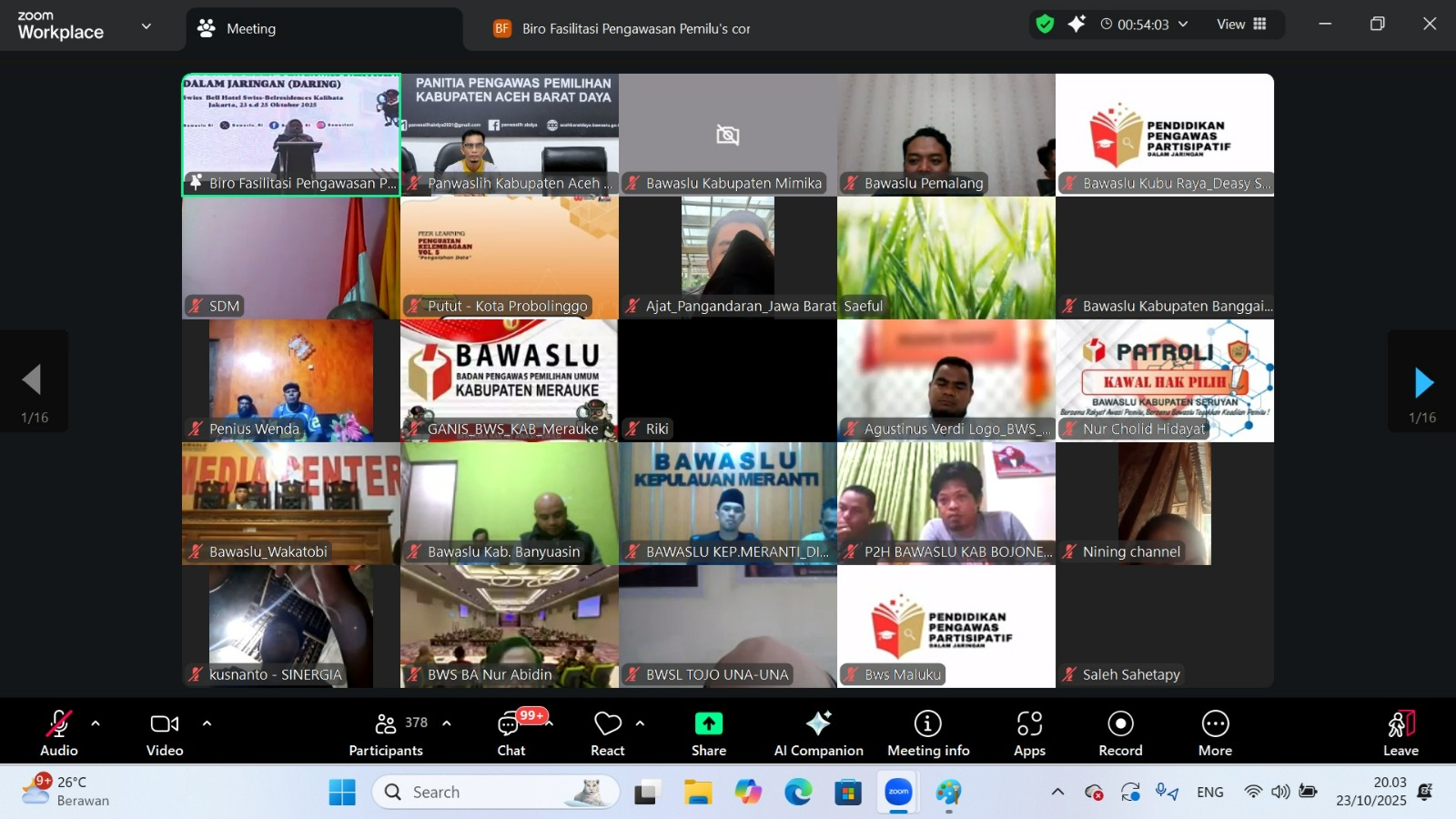Select Ajat_Pangandaran_Jawa Barat tile
The image size is (1456, 819).
pyautogui.click(x=728, y=258)
